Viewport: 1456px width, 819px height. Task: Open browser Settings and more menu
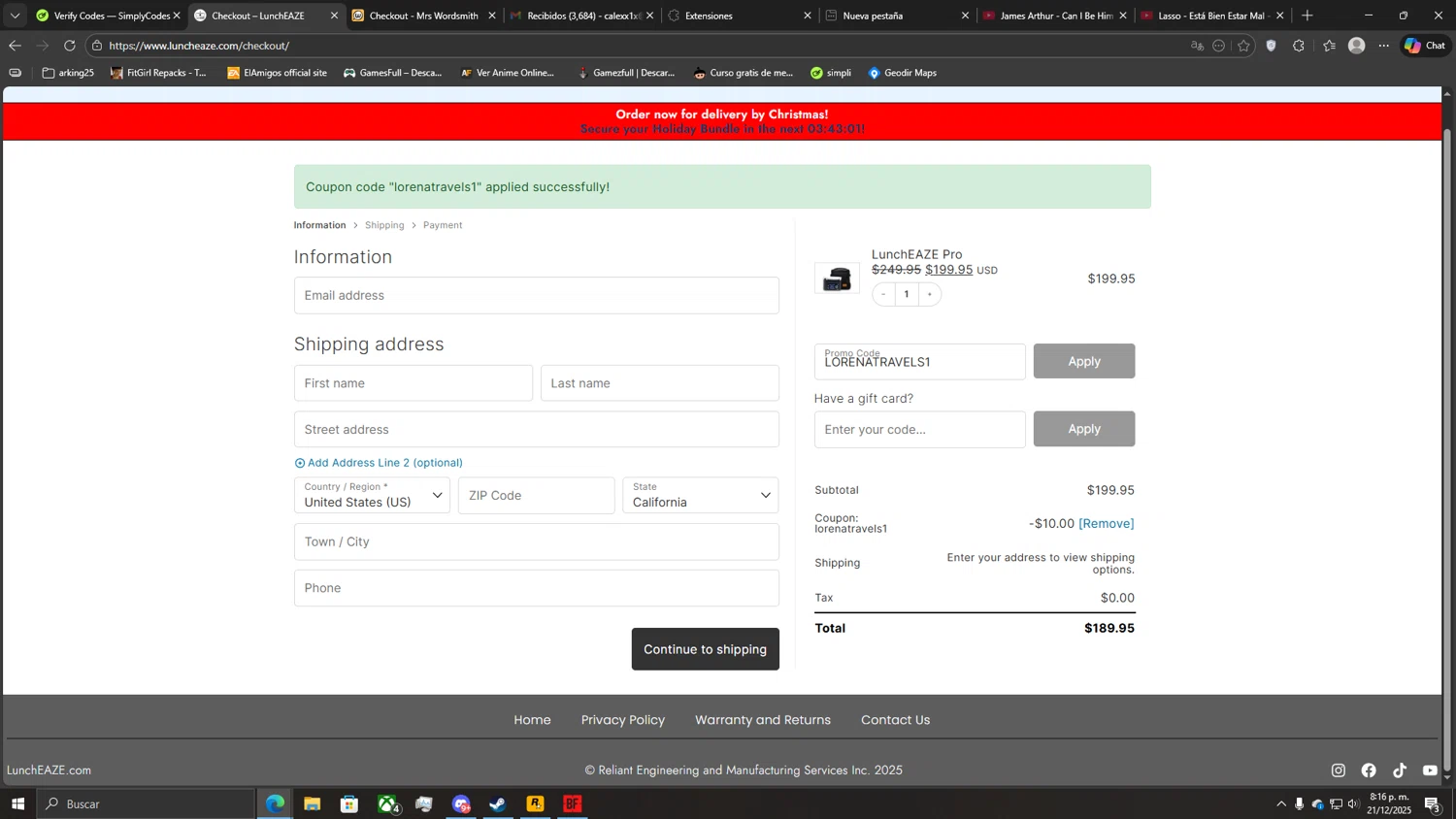[1384, 46]
